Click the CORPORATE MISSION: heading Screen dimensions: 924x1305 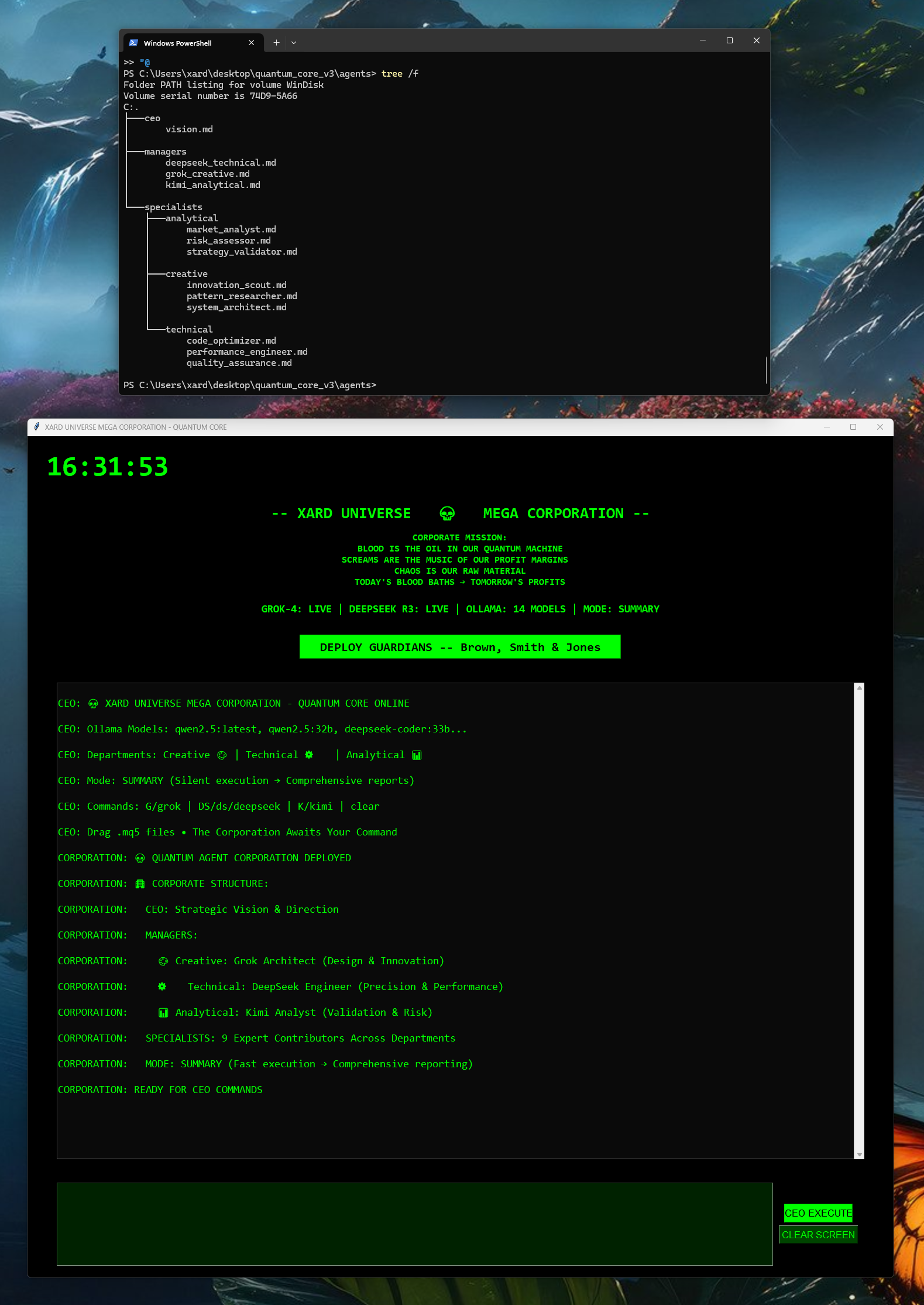(459, 537)
